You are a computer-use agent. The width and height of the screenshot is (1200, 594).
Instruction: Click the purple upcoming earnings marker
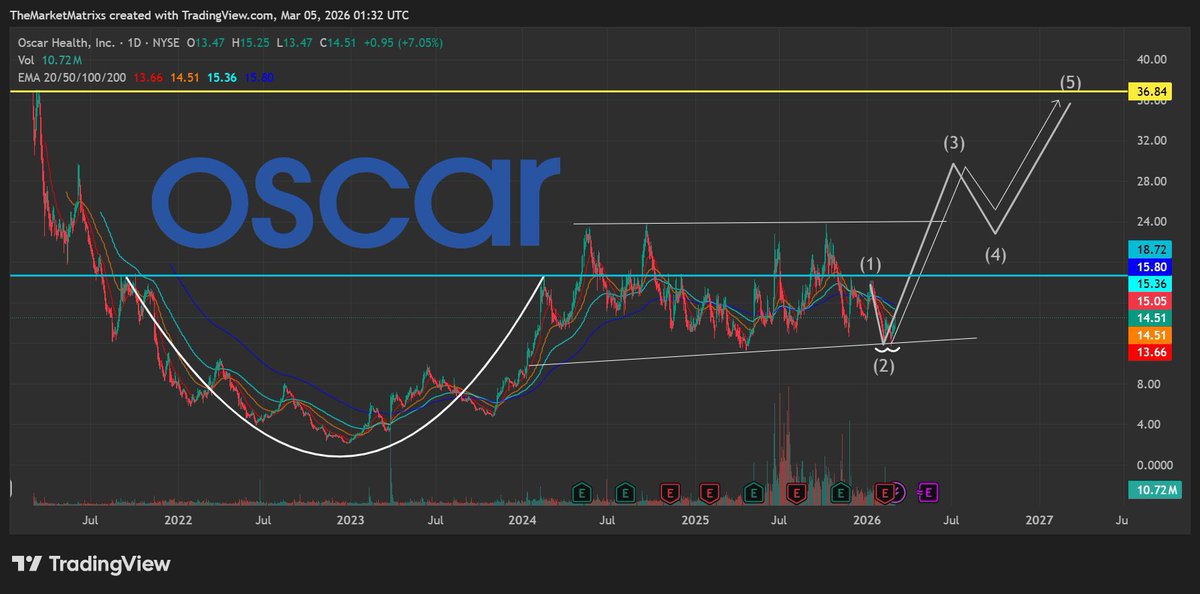(x=928, y=491)
